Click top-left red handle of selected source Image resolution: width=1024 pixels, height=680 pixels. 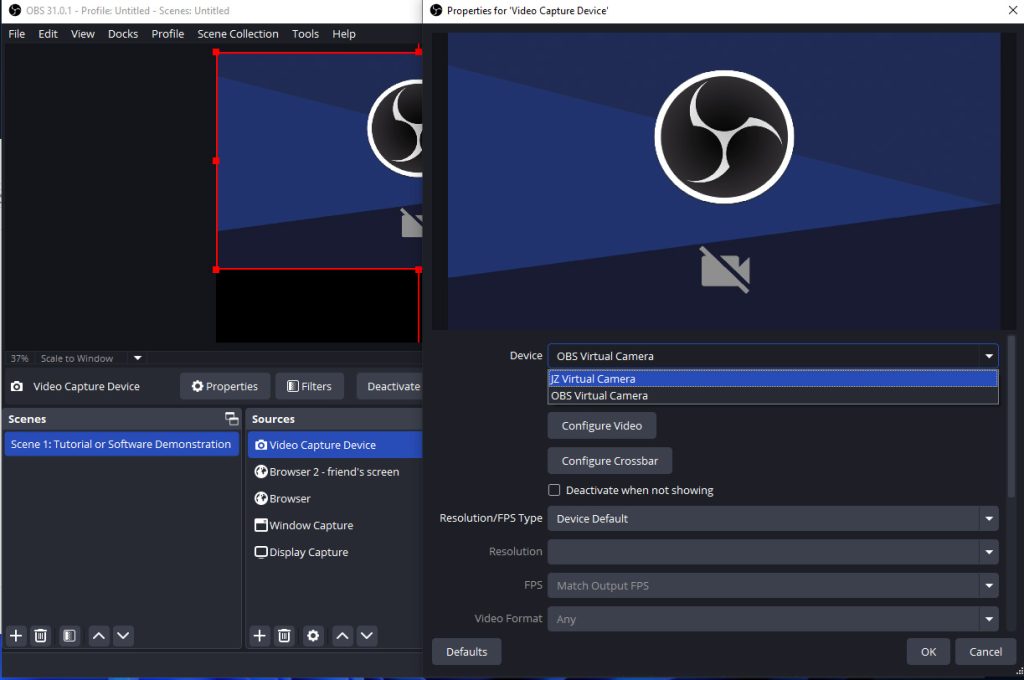pos(216,52)
